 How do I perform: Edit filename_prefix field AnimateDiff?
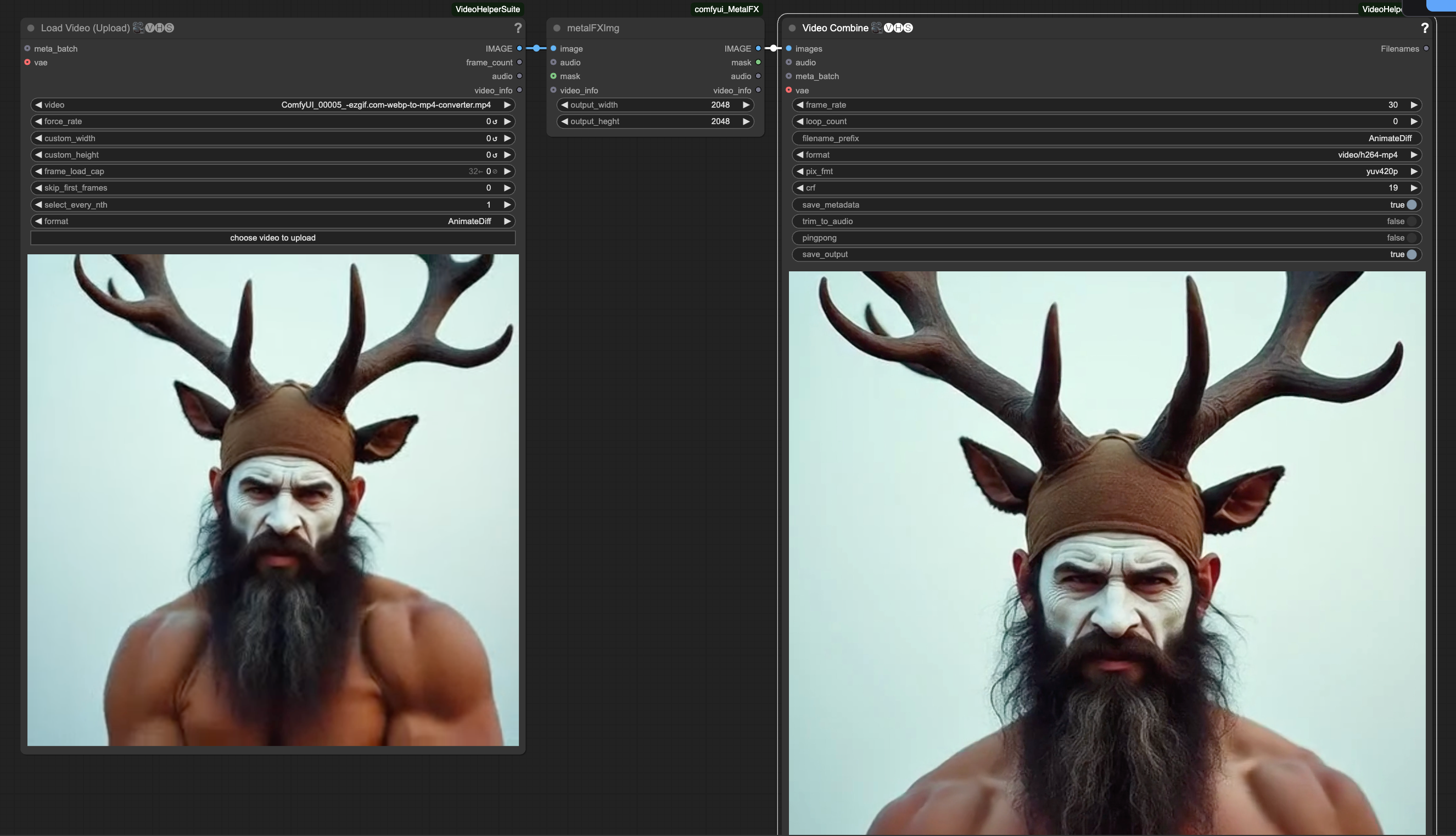point(1106,138)
